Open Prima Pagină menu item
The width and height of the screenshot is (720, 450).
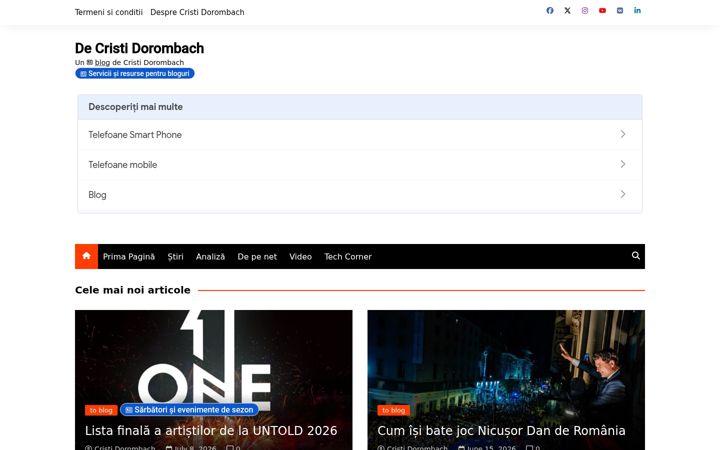129,257
